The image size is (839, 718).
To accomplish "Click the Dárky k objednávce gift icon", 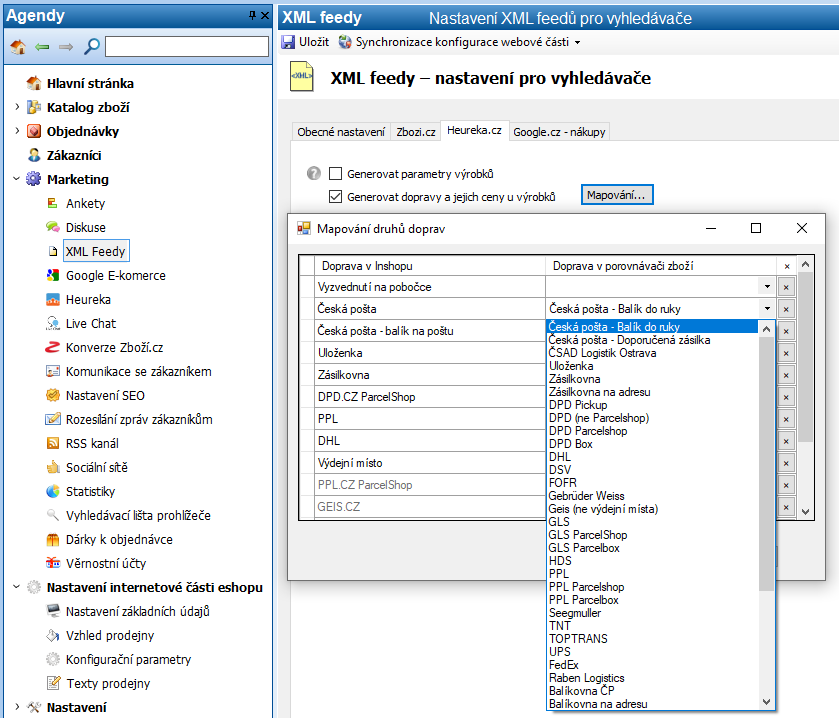I will tap(52, 539).
